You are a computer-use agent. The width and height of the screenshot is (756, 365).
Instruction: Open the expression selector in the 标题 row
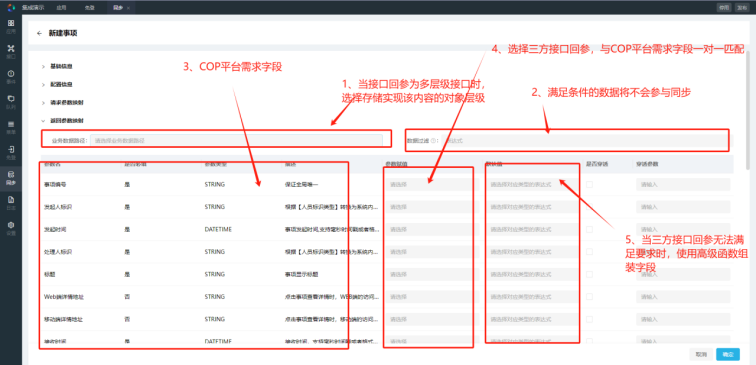pyautogui.click(x=532, y=274)
